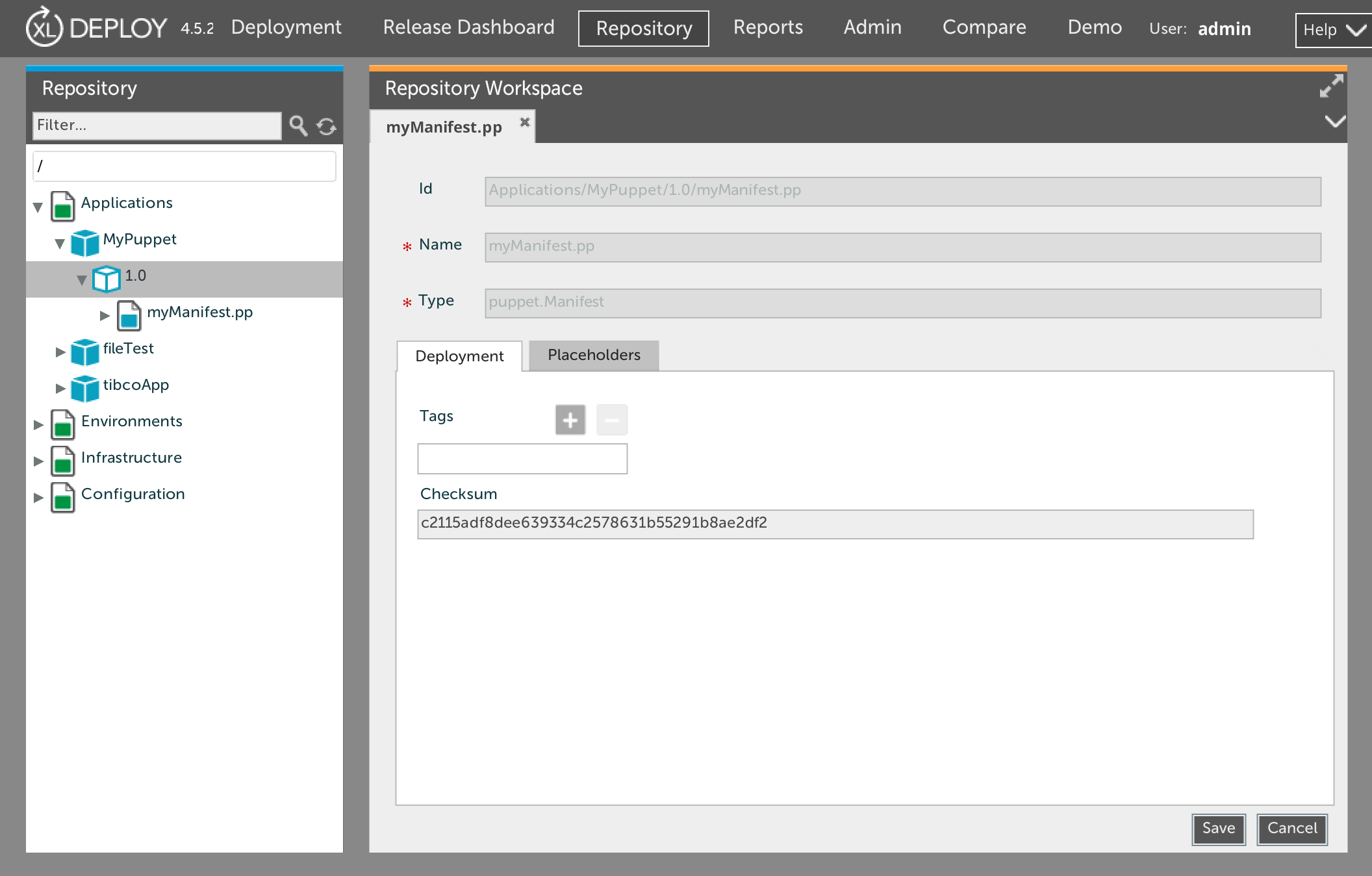Switch to the Placeholders tab

[x=594, y=355]
